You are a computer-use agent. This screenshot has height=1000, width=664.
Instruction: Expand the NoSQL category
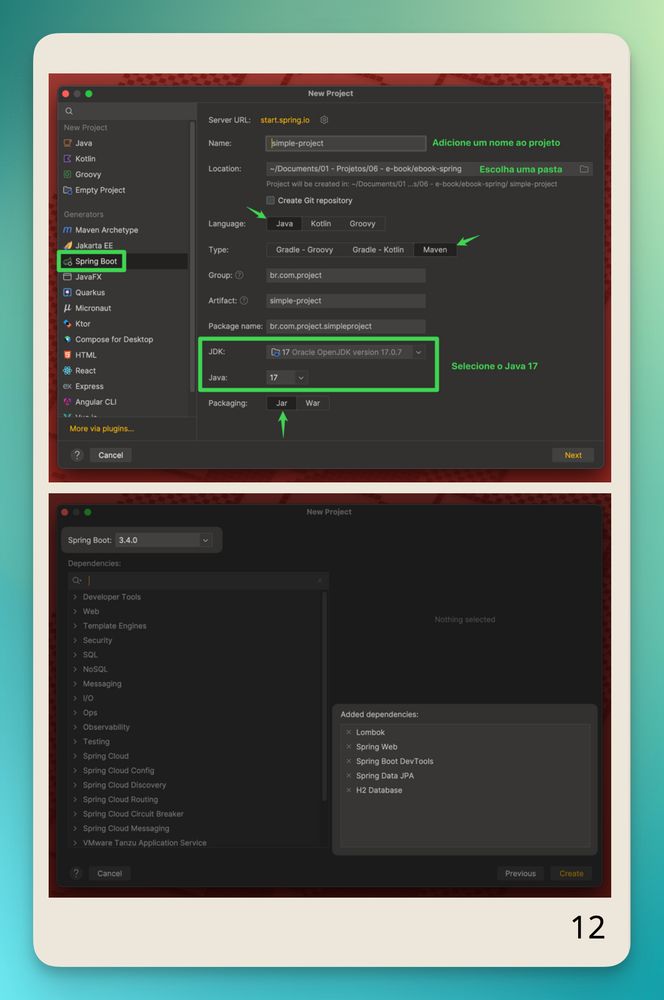pos(75,669)
